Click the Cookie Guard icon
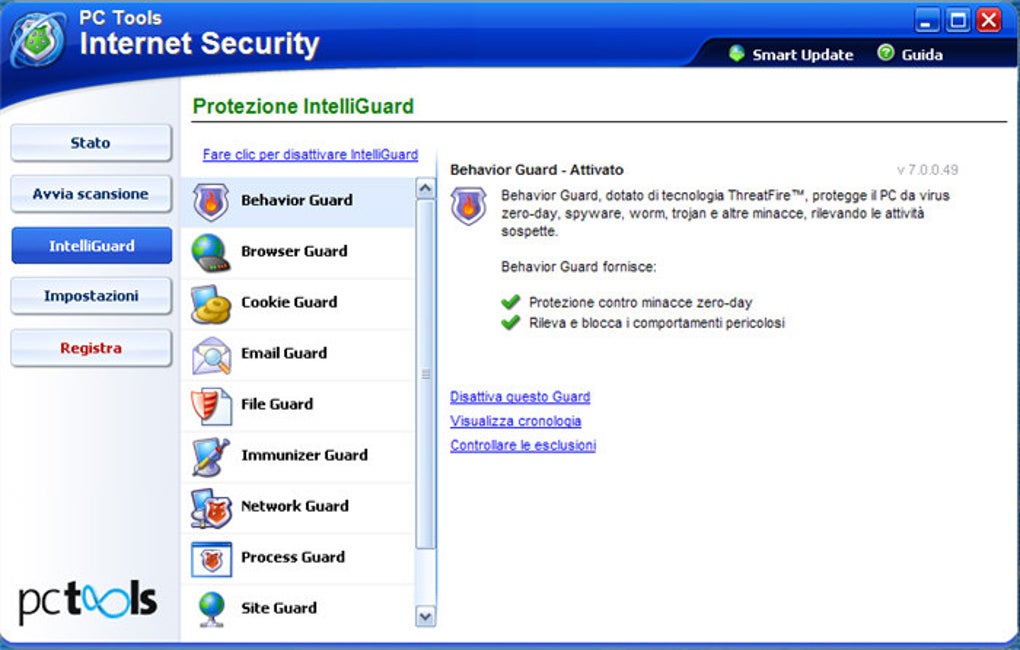Viewport: 1020px width, 650px height. 211,304
